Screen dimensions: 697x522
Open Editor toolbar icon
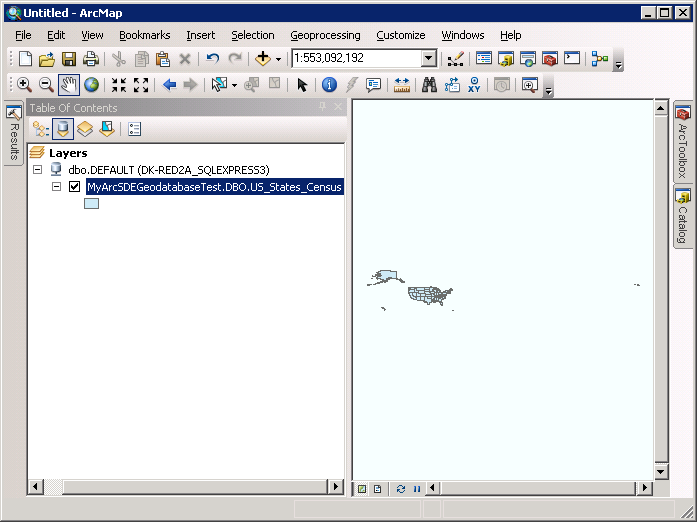coord(456,59)
